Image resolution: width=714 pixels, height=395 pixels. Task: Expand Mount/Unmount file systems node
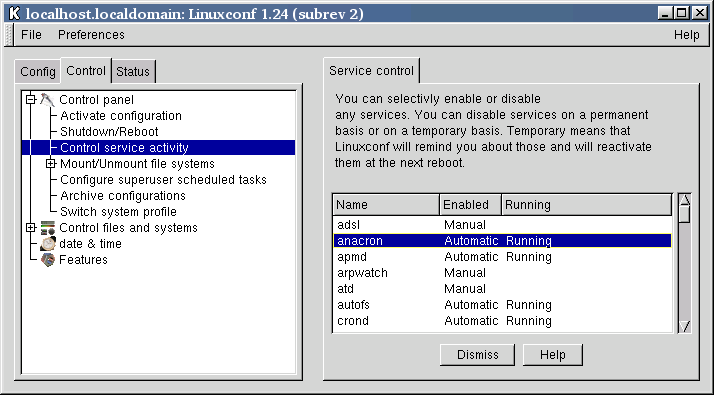coord(51,163)
